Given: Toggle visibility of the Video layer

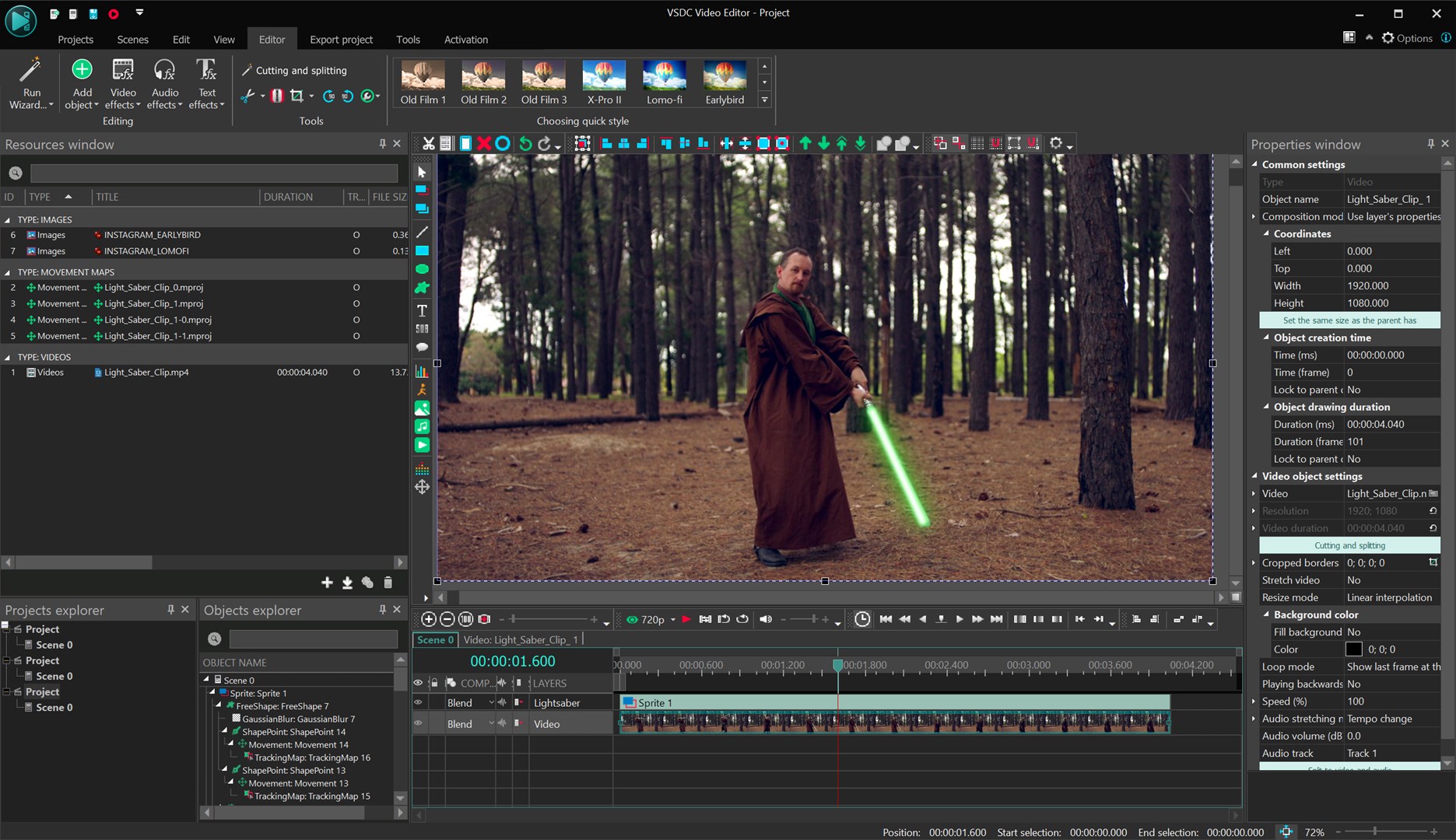Looking at the screenshot, I should [419, 723].
